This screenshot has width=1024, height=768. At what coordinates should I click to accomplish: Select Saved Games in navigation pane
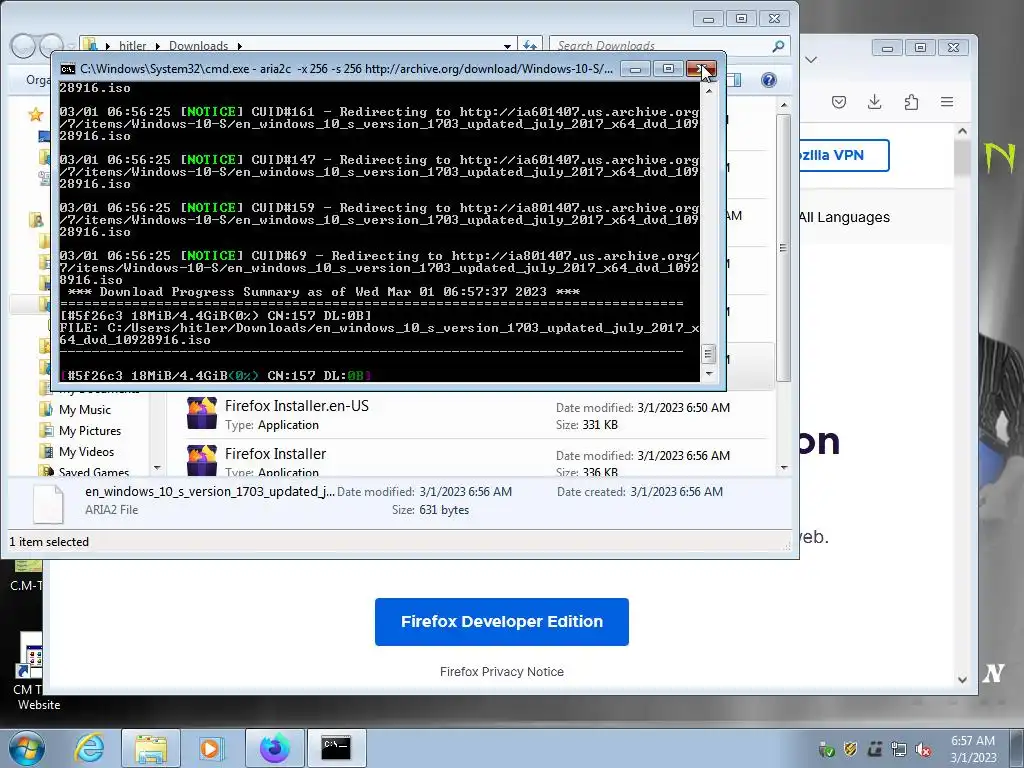tap(93, 472)
